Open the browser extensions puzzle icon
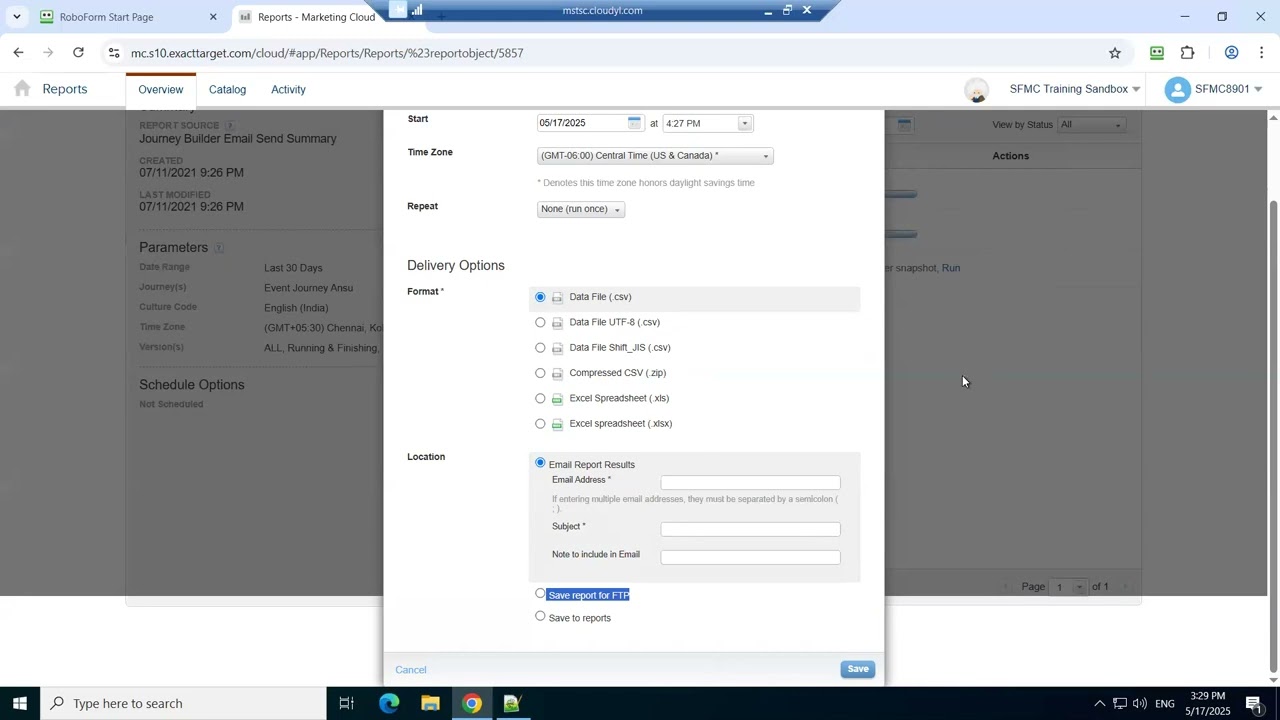The height and width of the screenshot is (720, 1280). pyautogui.click(x=1188, y=53)
